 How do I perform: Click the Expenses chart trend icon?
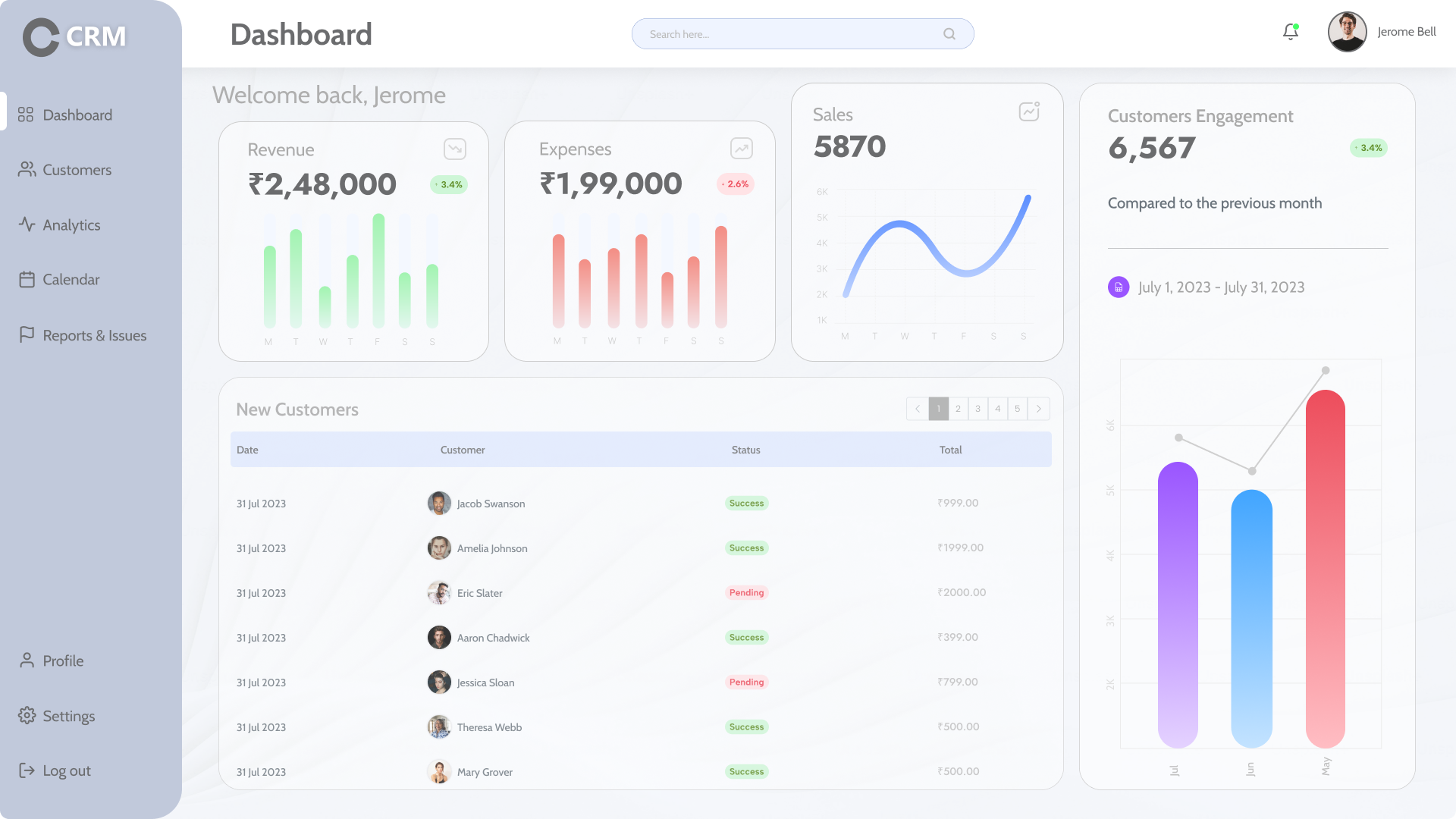[x=741, y=149]
